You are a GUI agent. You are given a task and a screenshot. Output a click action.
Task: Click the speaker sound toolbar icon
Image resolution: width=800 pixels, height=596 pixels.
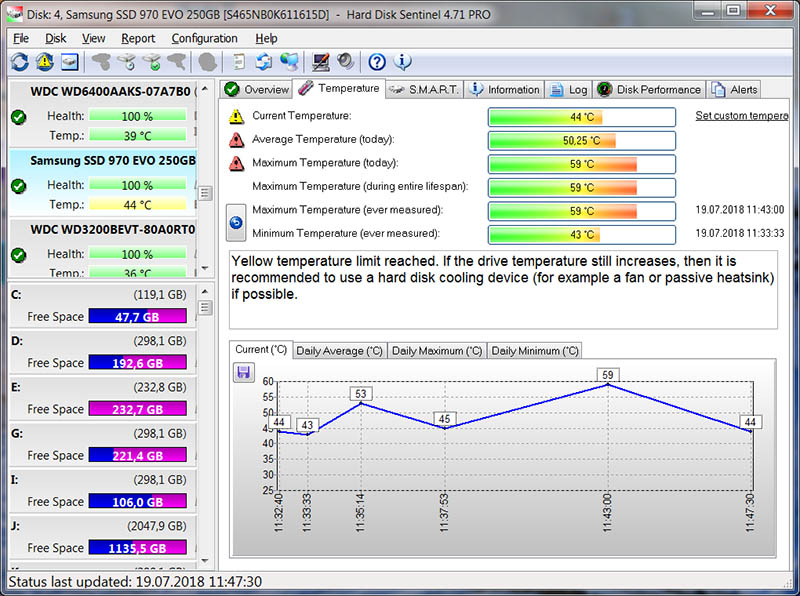click(x=345, y=62)
